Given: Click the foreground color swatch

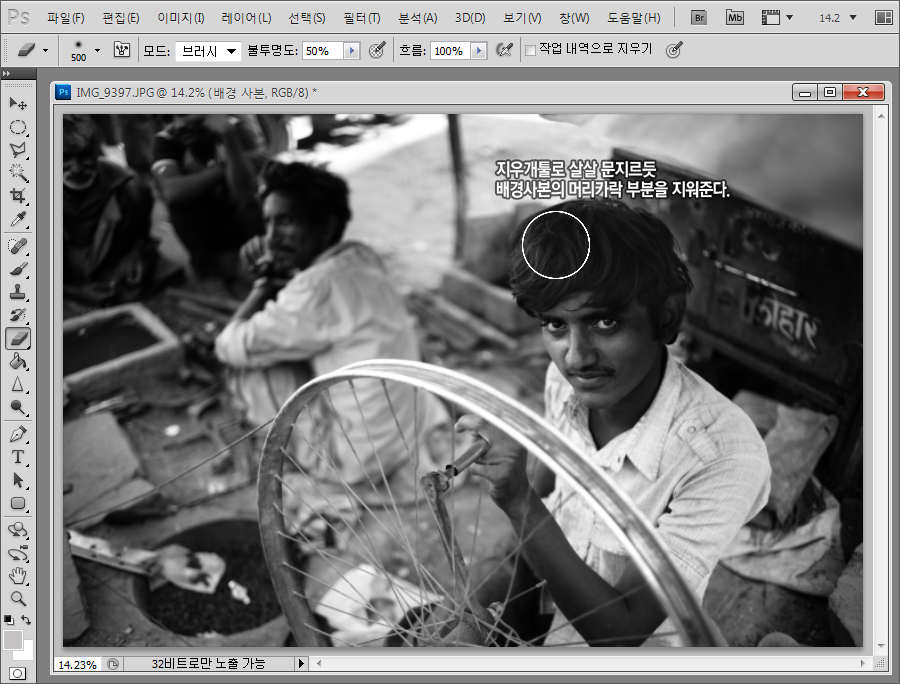Looking at the screenshot, I should [12, 640].
